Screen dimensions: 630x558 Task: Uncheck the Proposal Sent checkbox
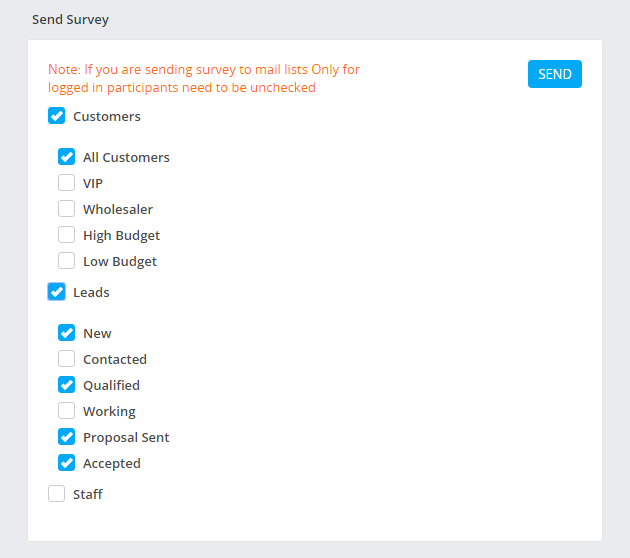[67, 437]
